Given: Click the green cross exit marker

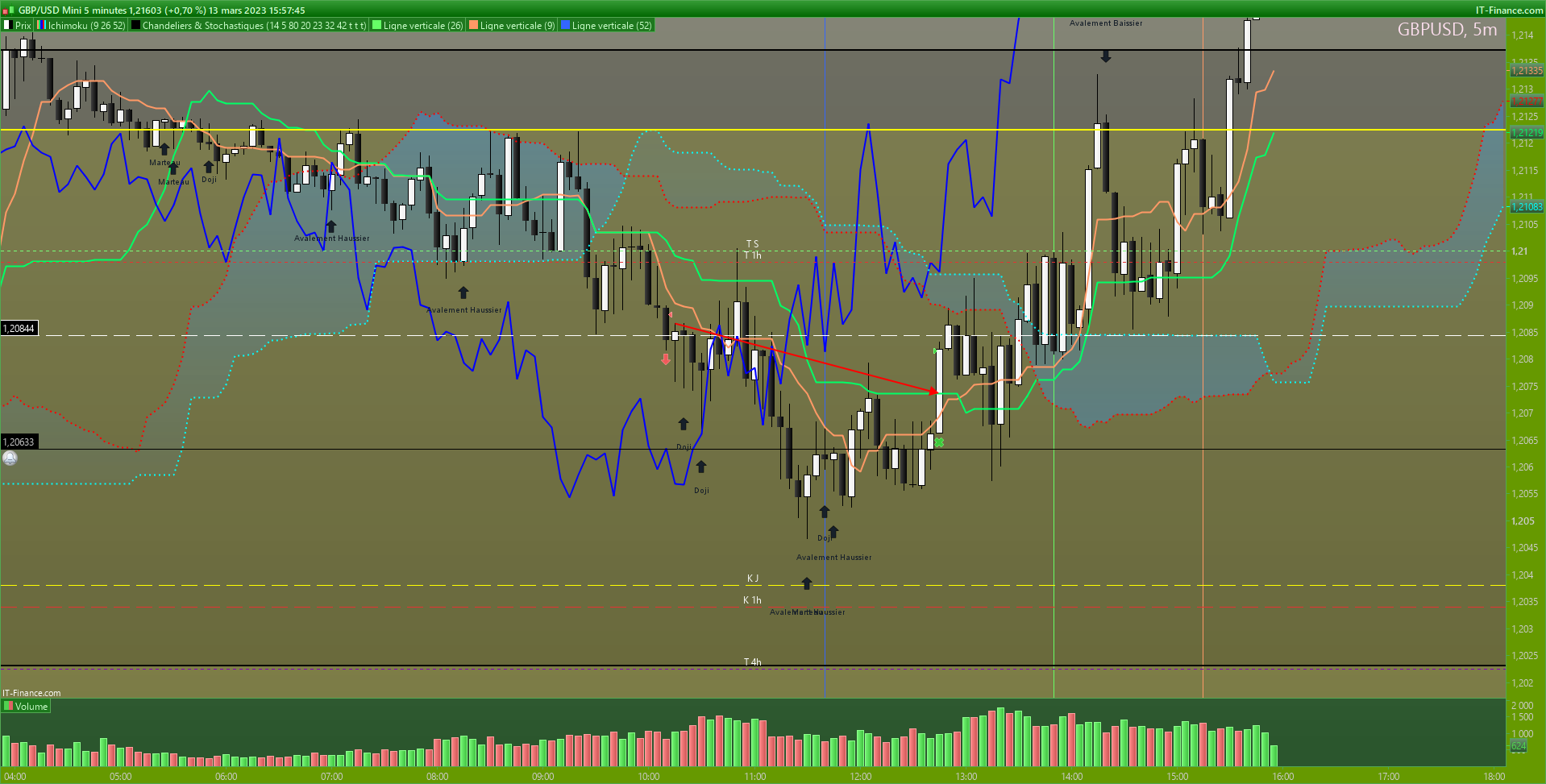Looking at the screenshot, I should 939,442.
